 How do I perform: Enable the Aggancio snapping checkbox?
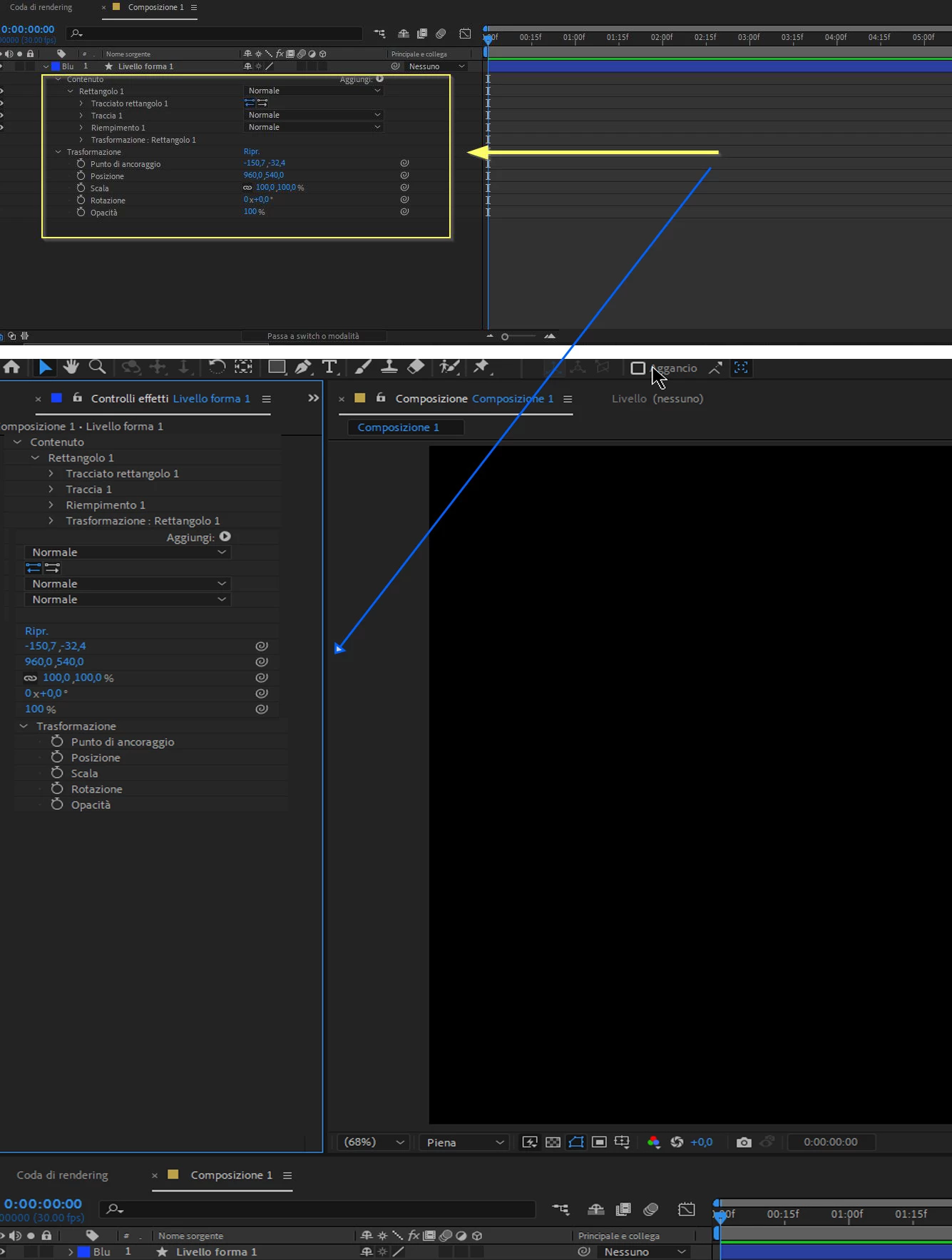(x=638, y=368)
